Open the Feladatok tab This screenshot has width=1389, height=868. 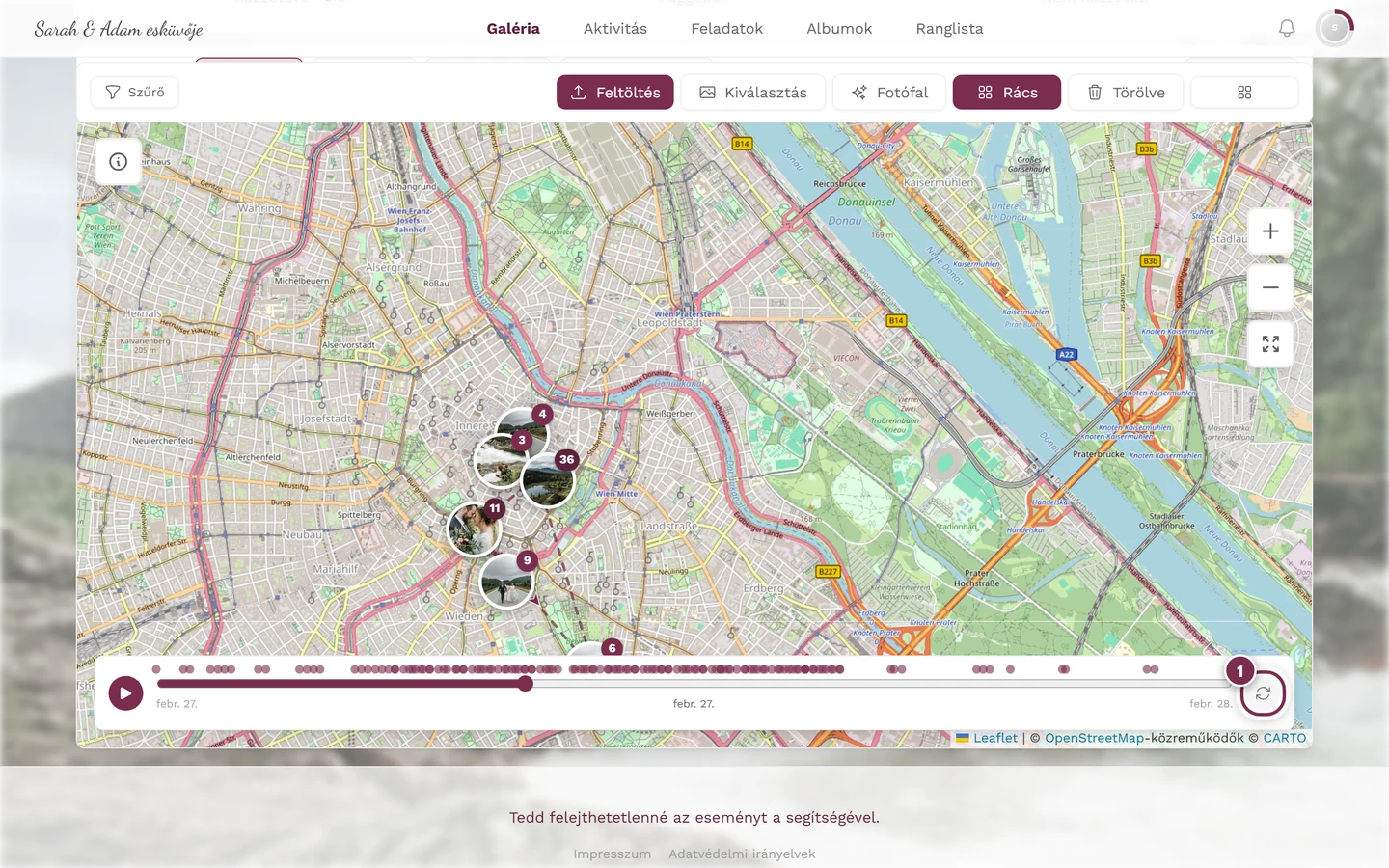727,29
